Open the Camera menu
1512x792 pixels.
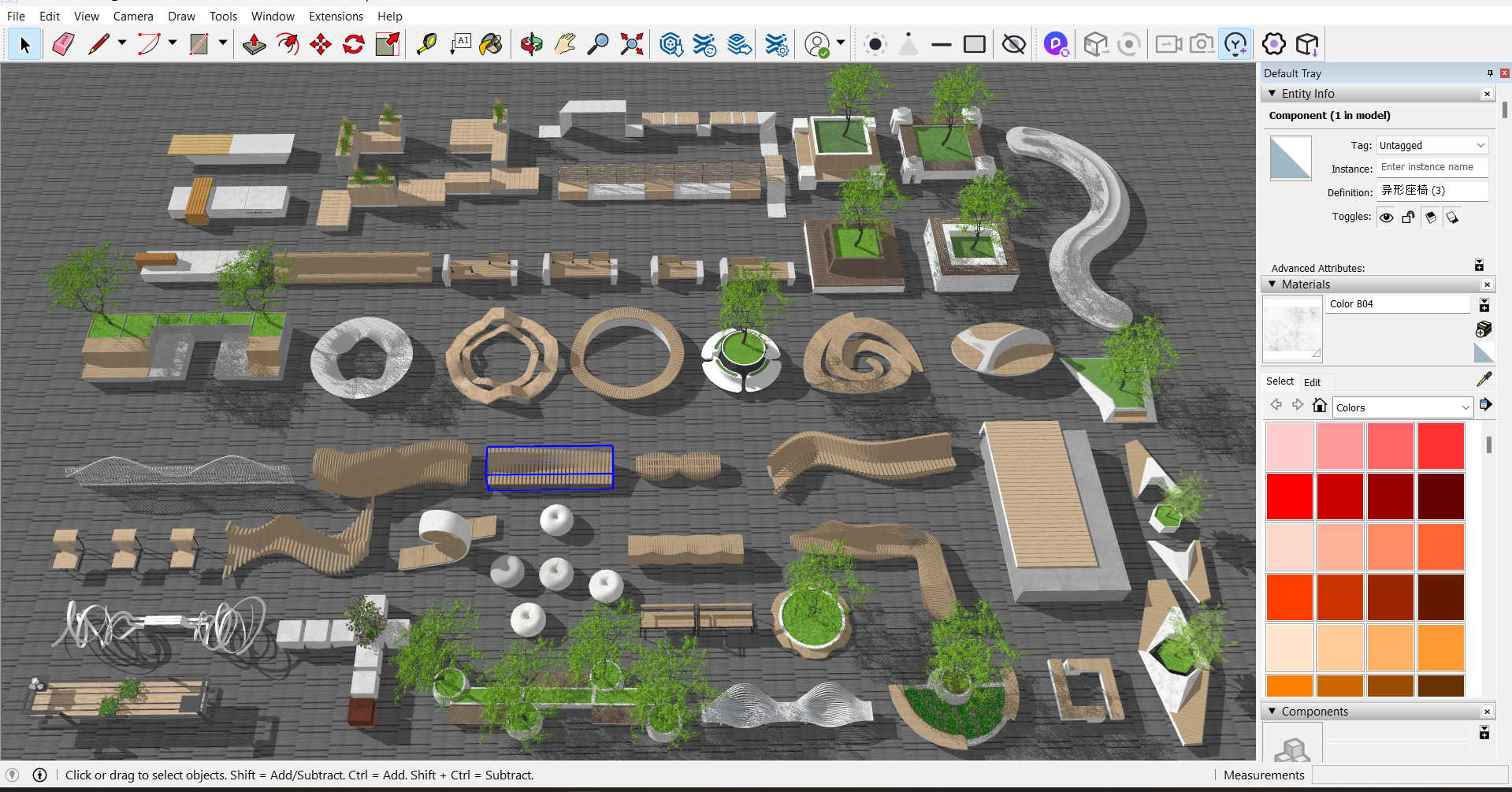click(x=133, y=16)
